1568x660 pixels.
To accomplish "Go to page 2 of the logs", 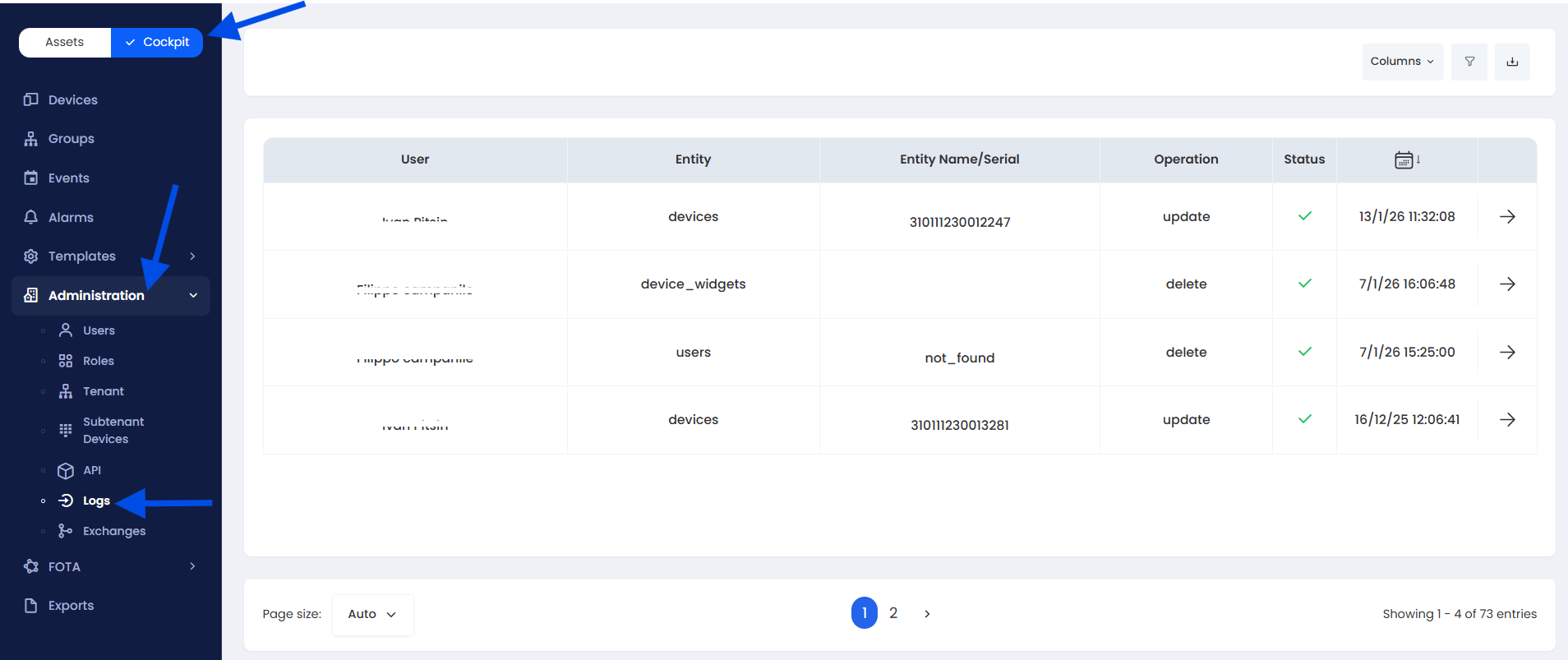I will (893, 613).
